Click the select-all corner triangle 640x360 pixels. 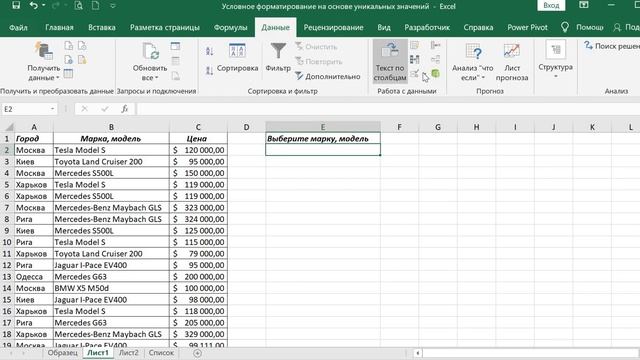(x=8, y=127)
